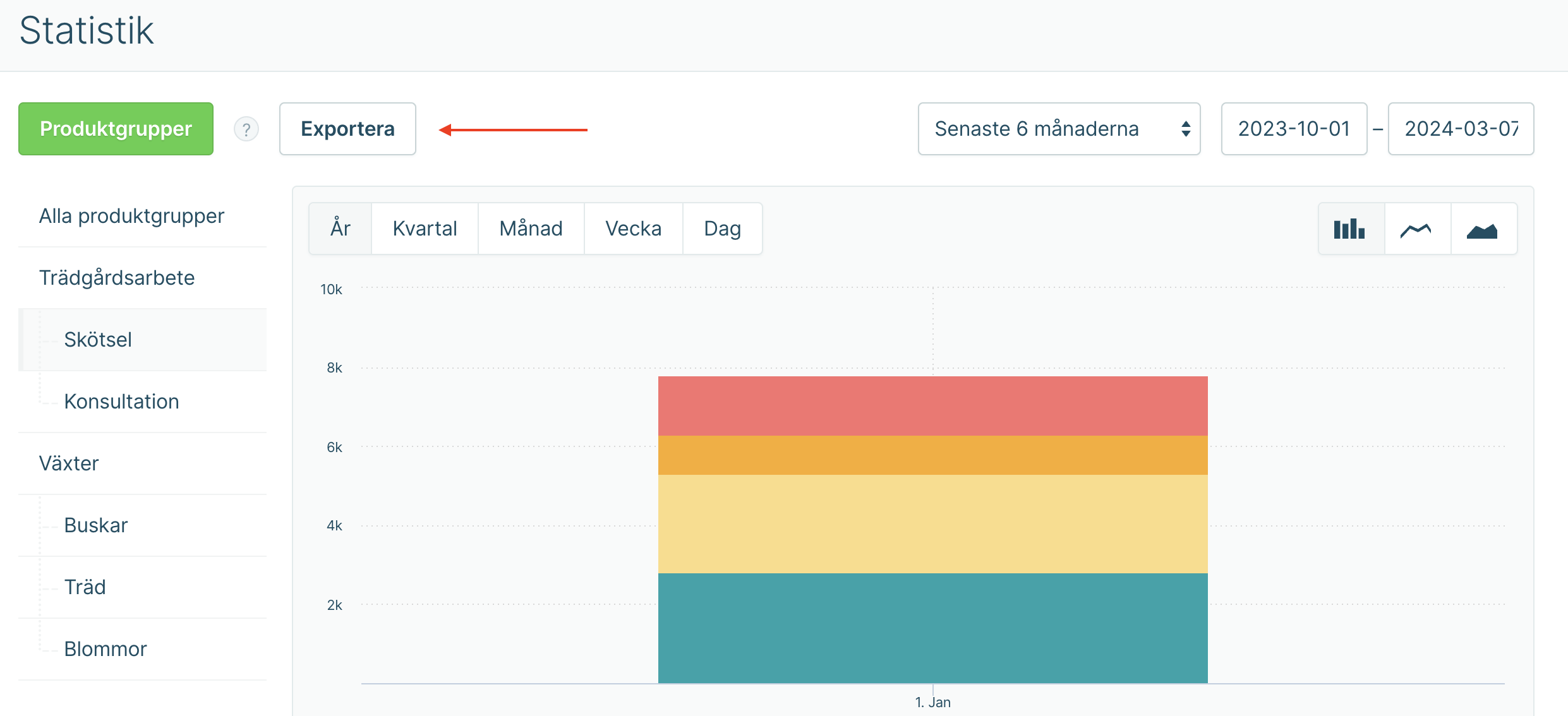Viewport: 1568px width, 716px height.
Task: Select the Skötsel subgroup
Action: click(143, 340)
